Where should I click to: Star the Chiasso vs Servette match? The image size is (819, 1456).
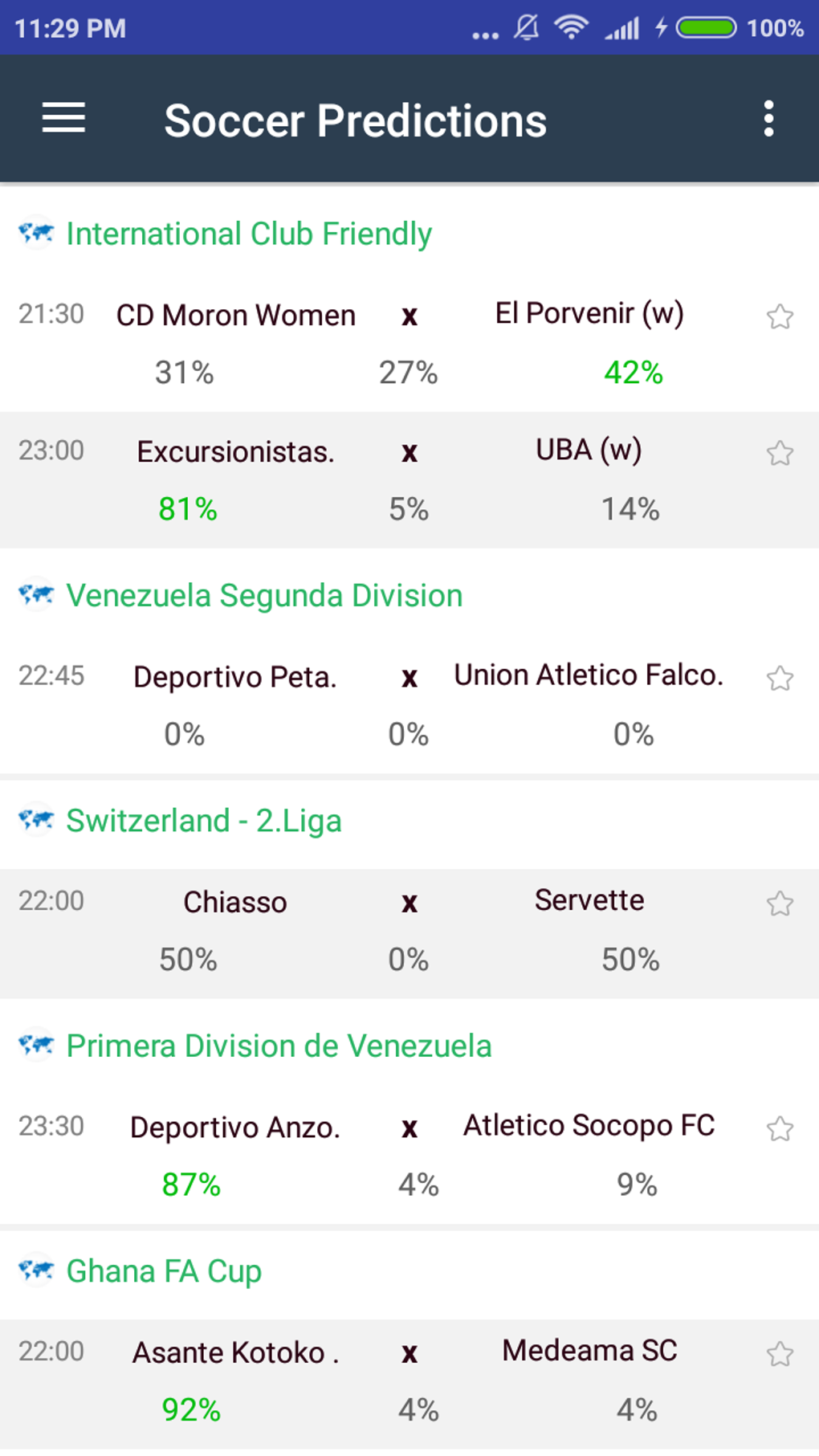pyautogui.click(x=780, y=903)
